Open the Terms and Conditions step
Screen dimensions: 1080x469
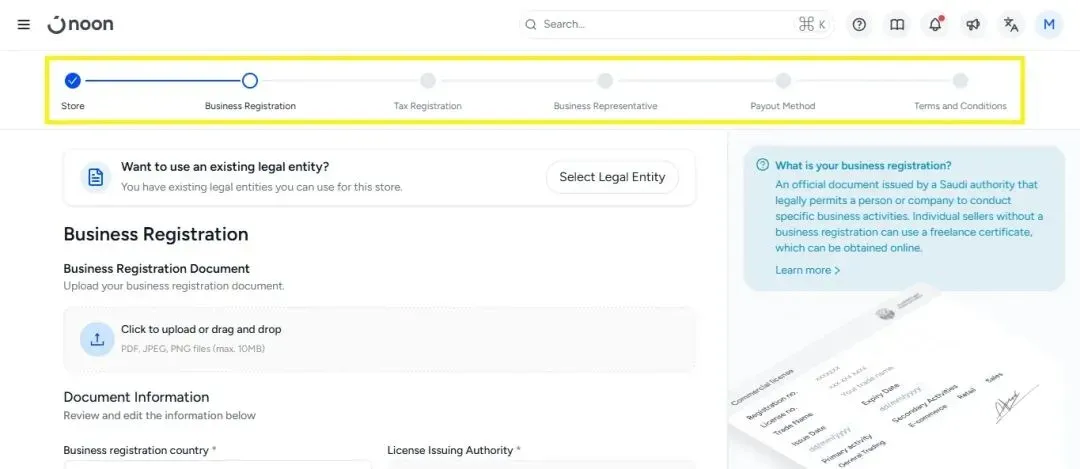click(960, 92)
